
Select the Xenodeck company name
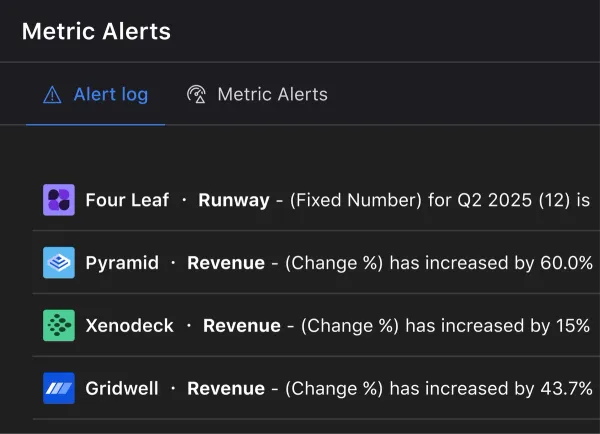tap(130, 326)
